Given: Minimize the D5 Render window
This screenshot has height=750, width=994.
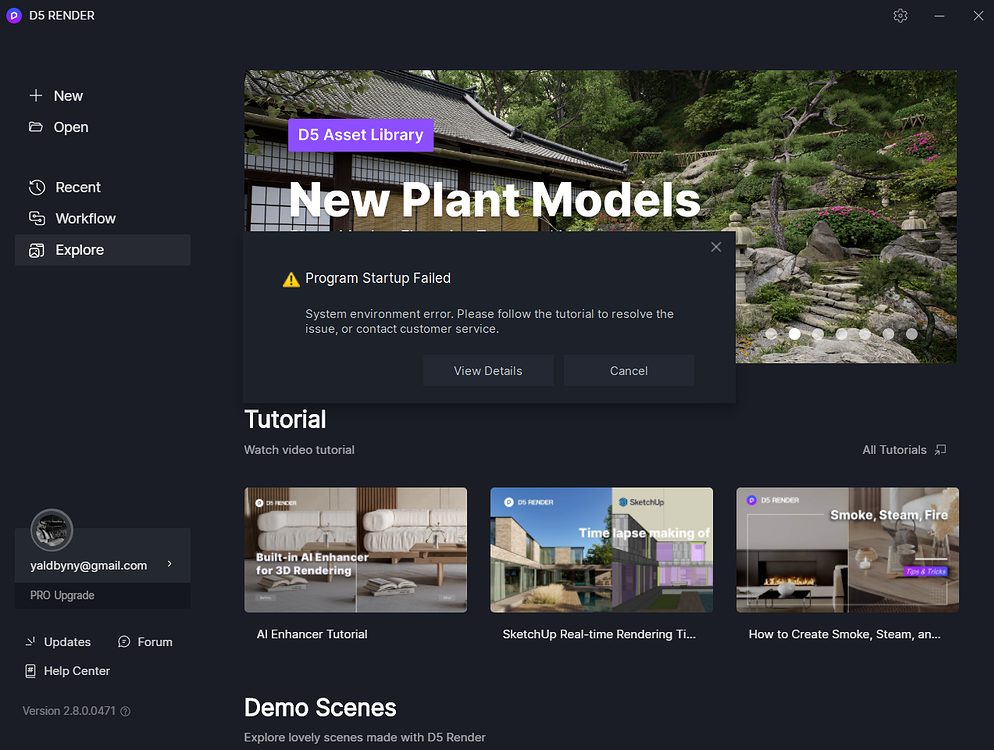Looking at the screenshot, I should click(x=939, y=16).
